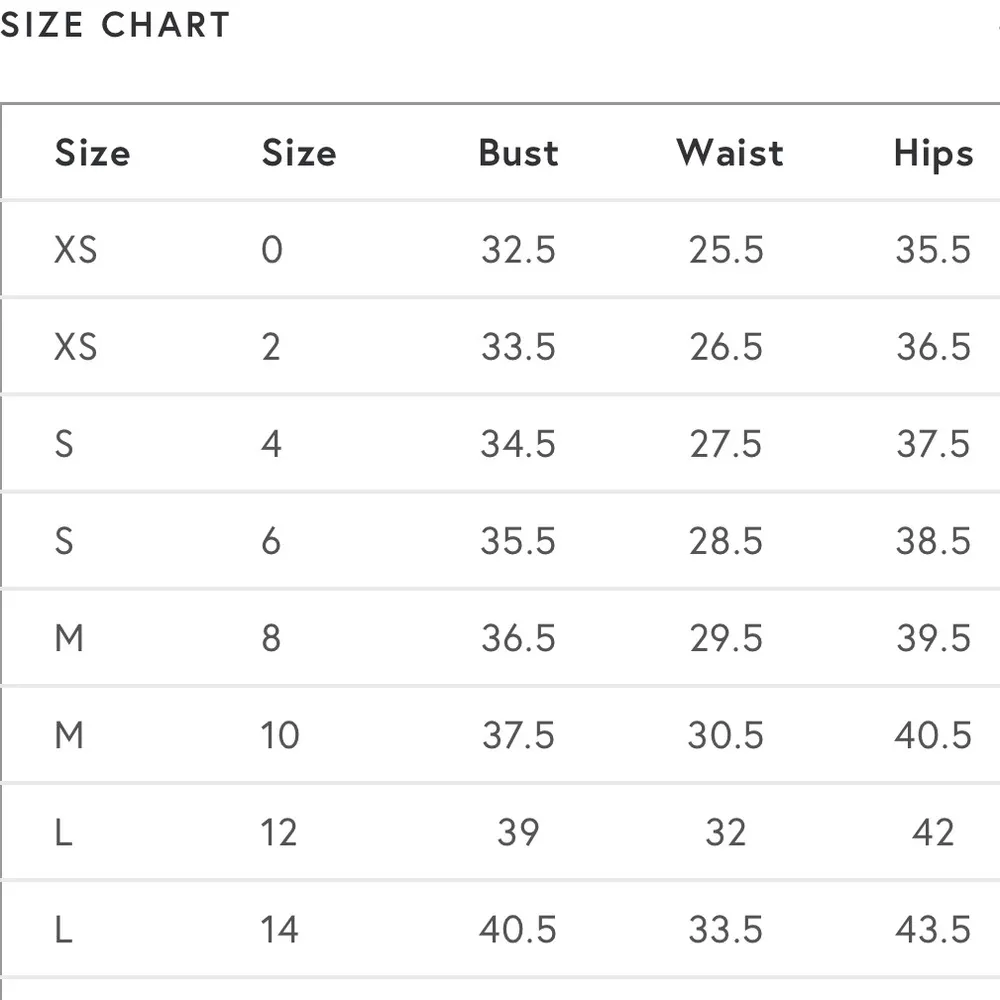The image size is (1000, 1000).
Task: Click the SIZE CHART heading
Action: pyautogui.click(x=115, y=26)
